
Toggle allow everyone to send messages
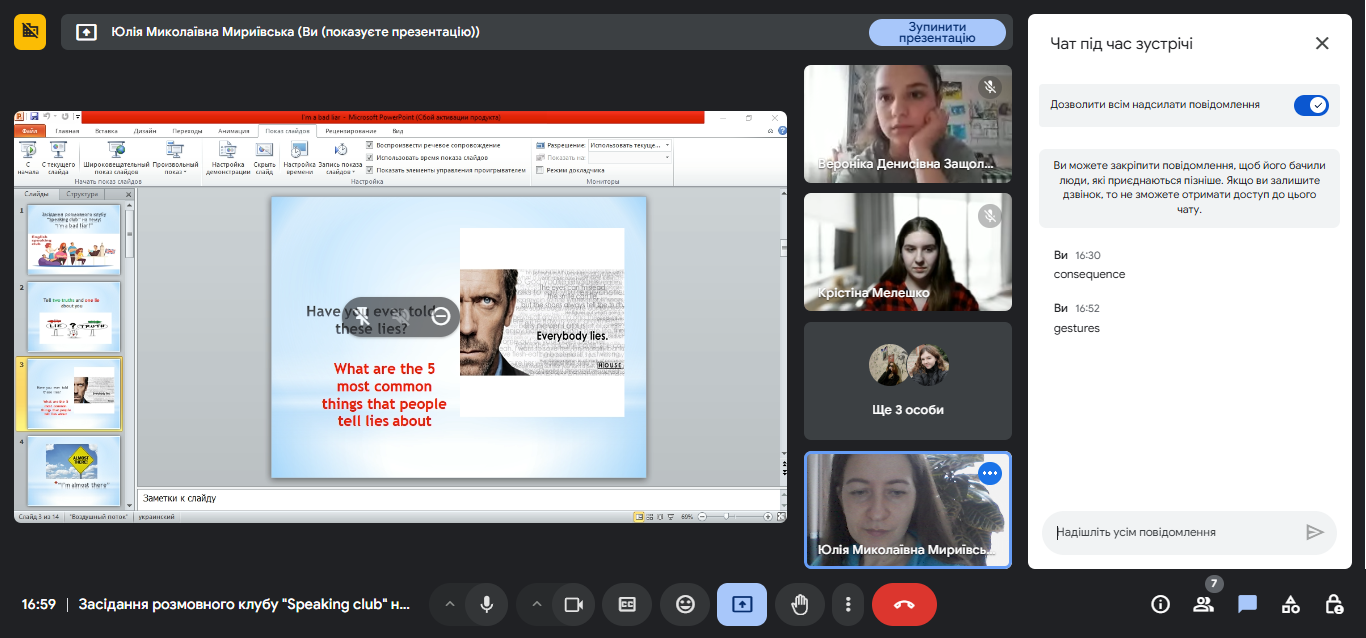click(x=1310, y=105)
